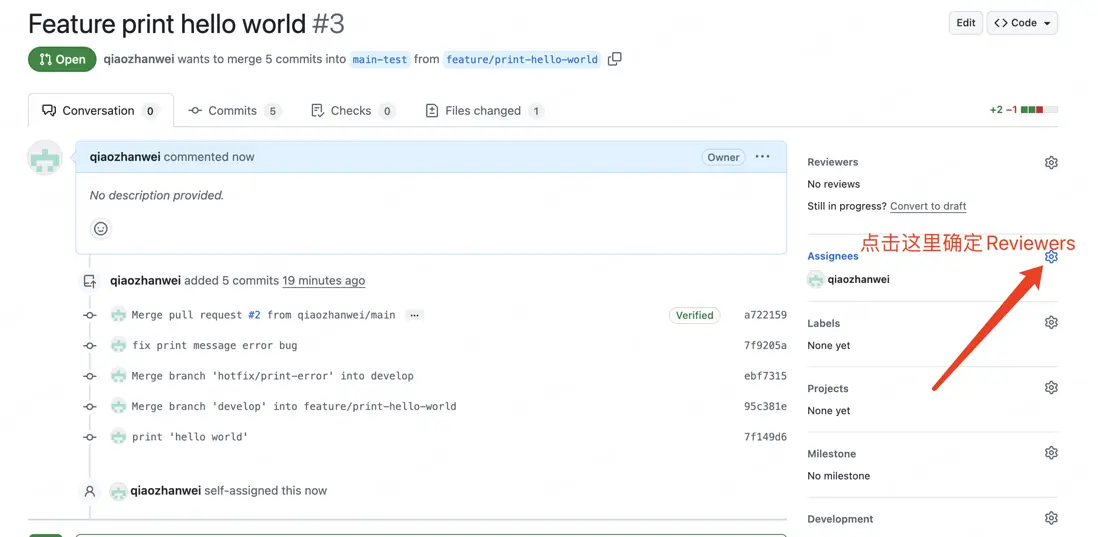Click the avatar in the self-assigned event
The height and width of the screenshot is (537, 1098).
(118, 491)
